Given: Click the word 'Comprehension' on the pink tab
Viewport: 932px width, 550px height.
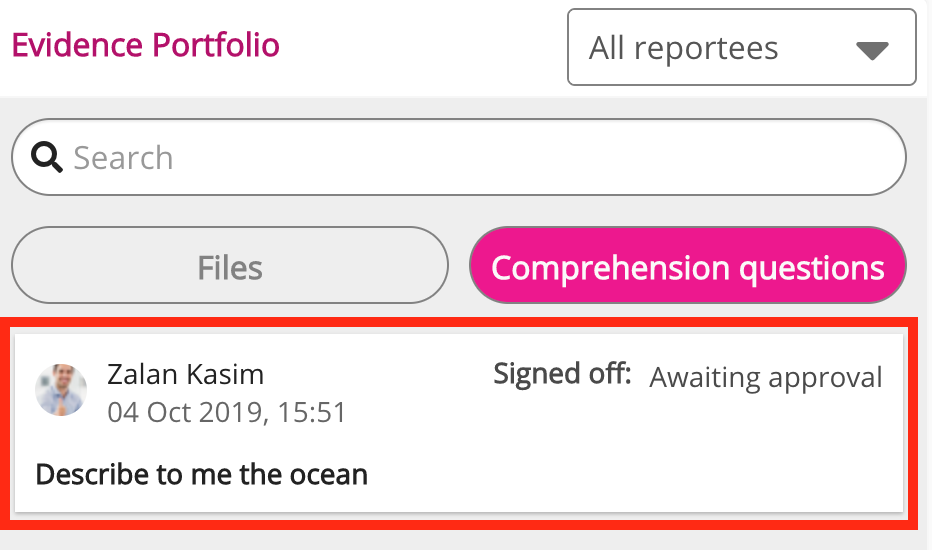Looking at the screenshot, I should (609, 268).
